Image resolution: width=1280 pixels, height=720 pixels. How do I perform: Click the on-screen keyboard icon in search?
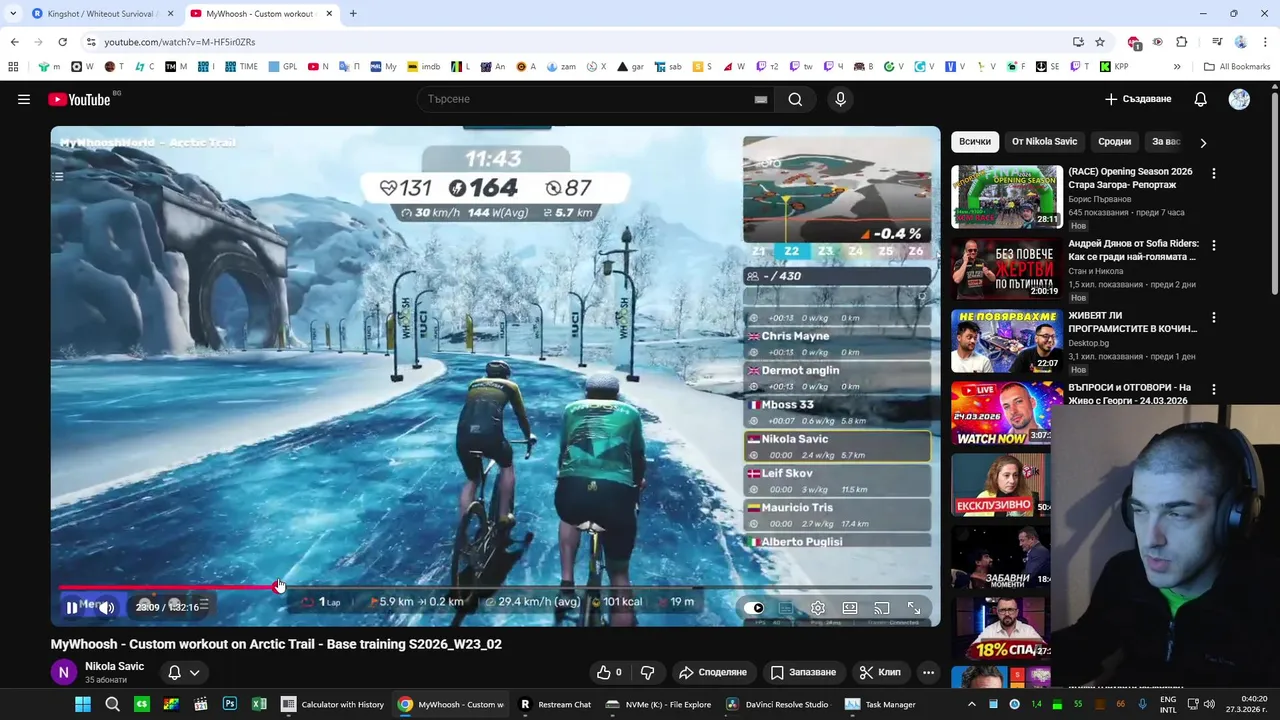click(x=761, y=99)
